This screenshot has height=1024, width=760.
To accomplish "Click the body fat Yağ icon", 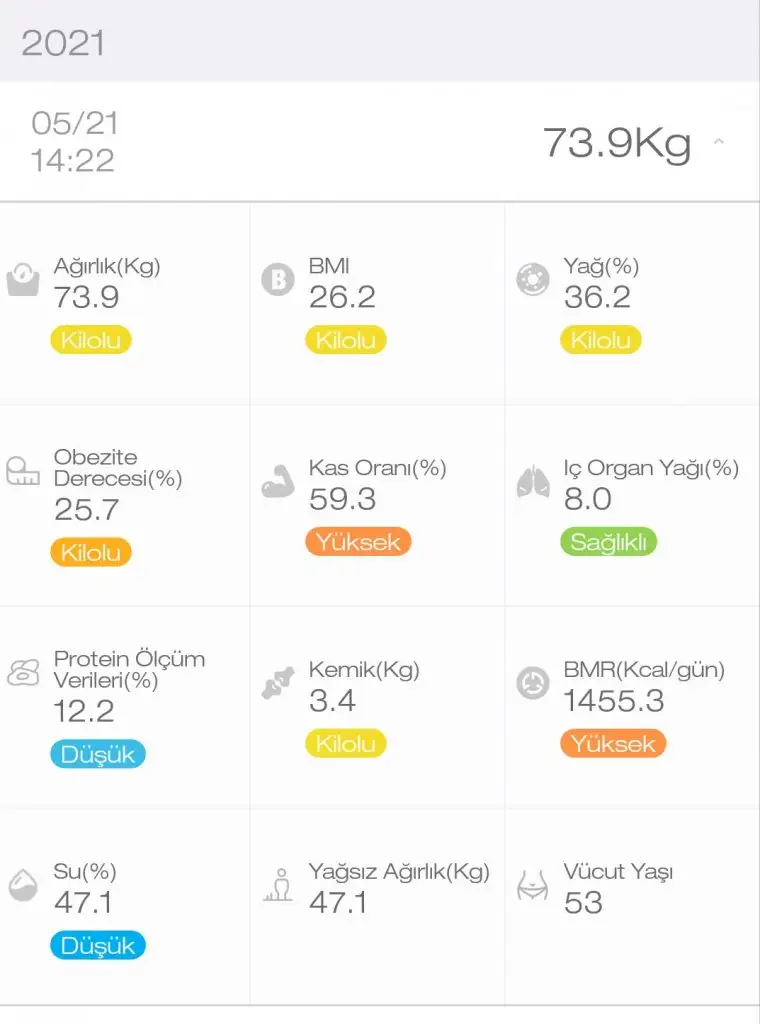I will (x=533, y=280).
